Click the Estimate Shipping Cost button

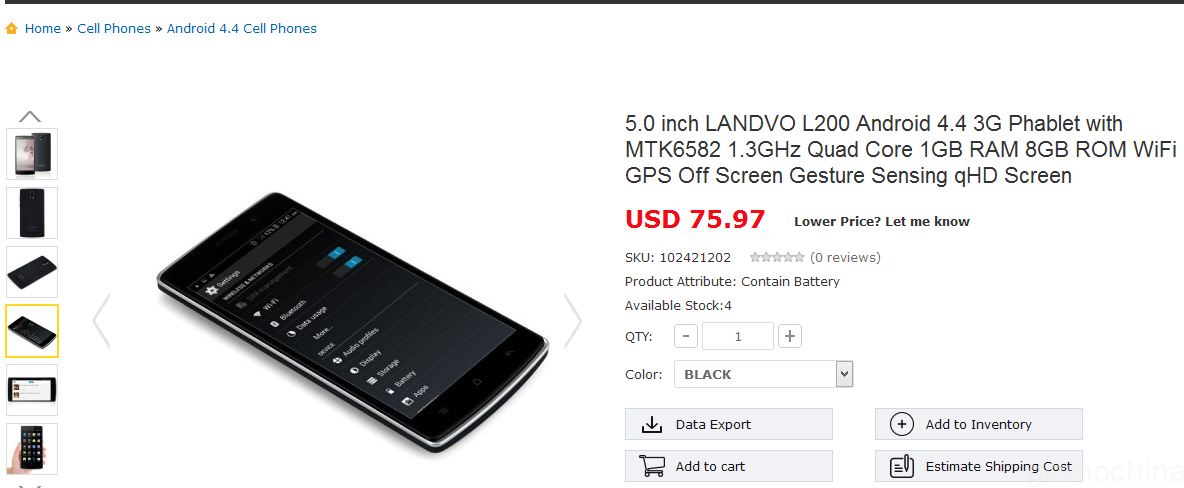tap(979, 466)
